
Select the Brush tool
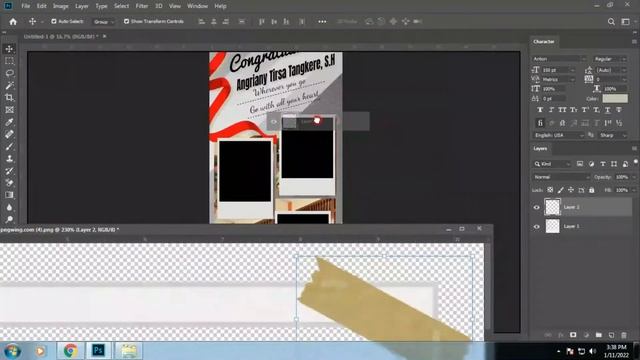coord(9,147)
